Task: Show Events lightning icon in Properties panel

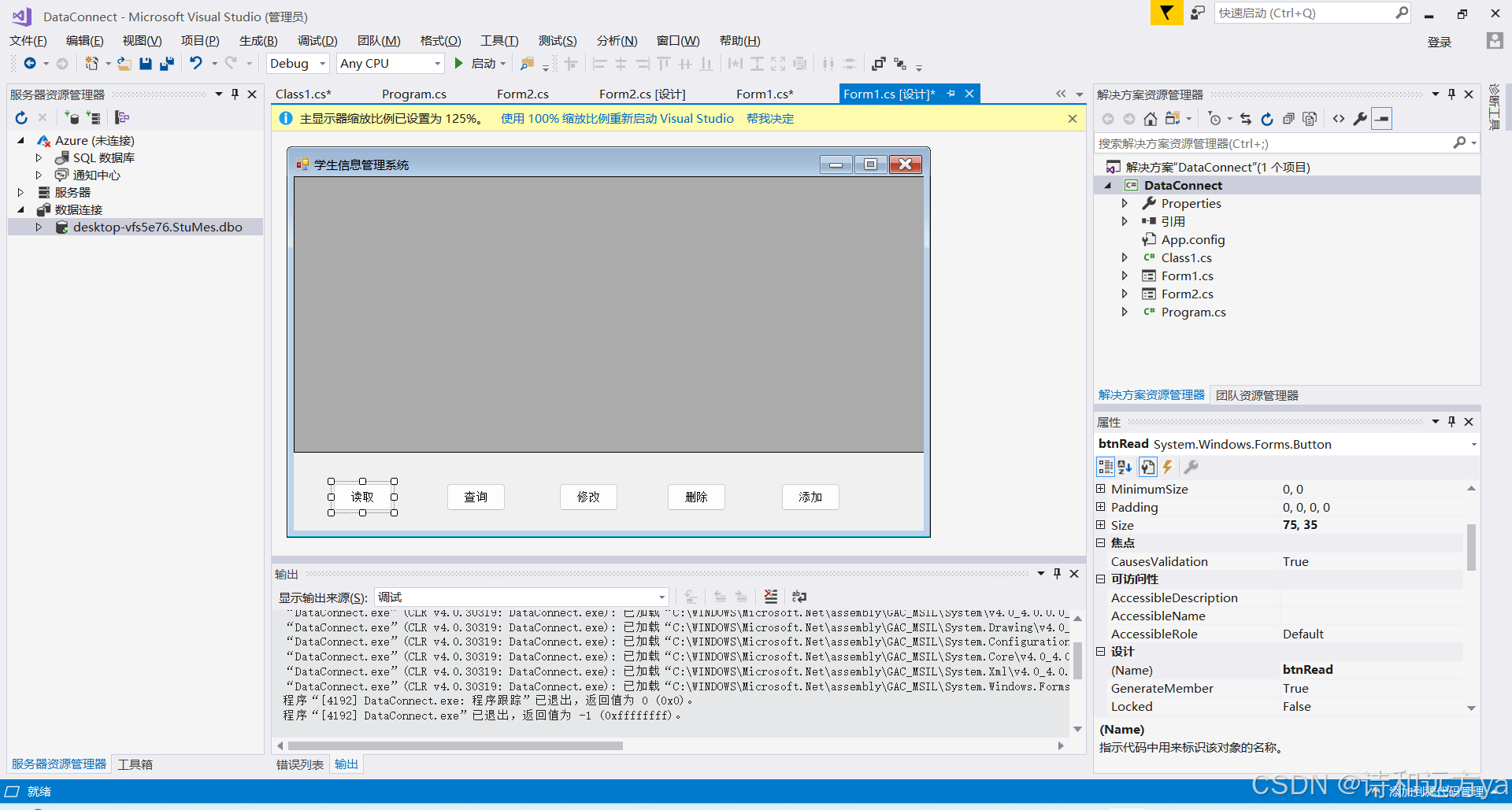Action: coord(1168,468)
